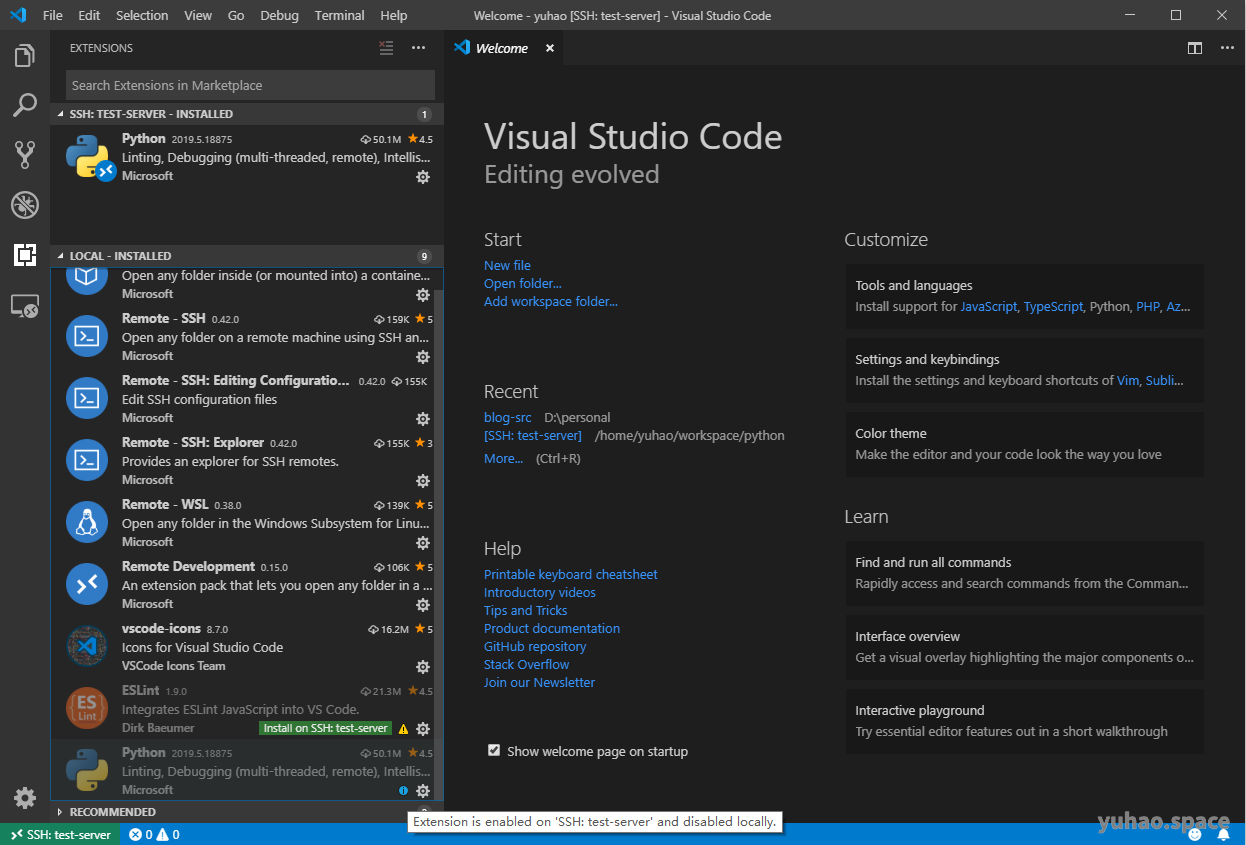Open the Explorer view in activity bar
This screenshot has width=1246, height=845.
click(x=25, y=56)
